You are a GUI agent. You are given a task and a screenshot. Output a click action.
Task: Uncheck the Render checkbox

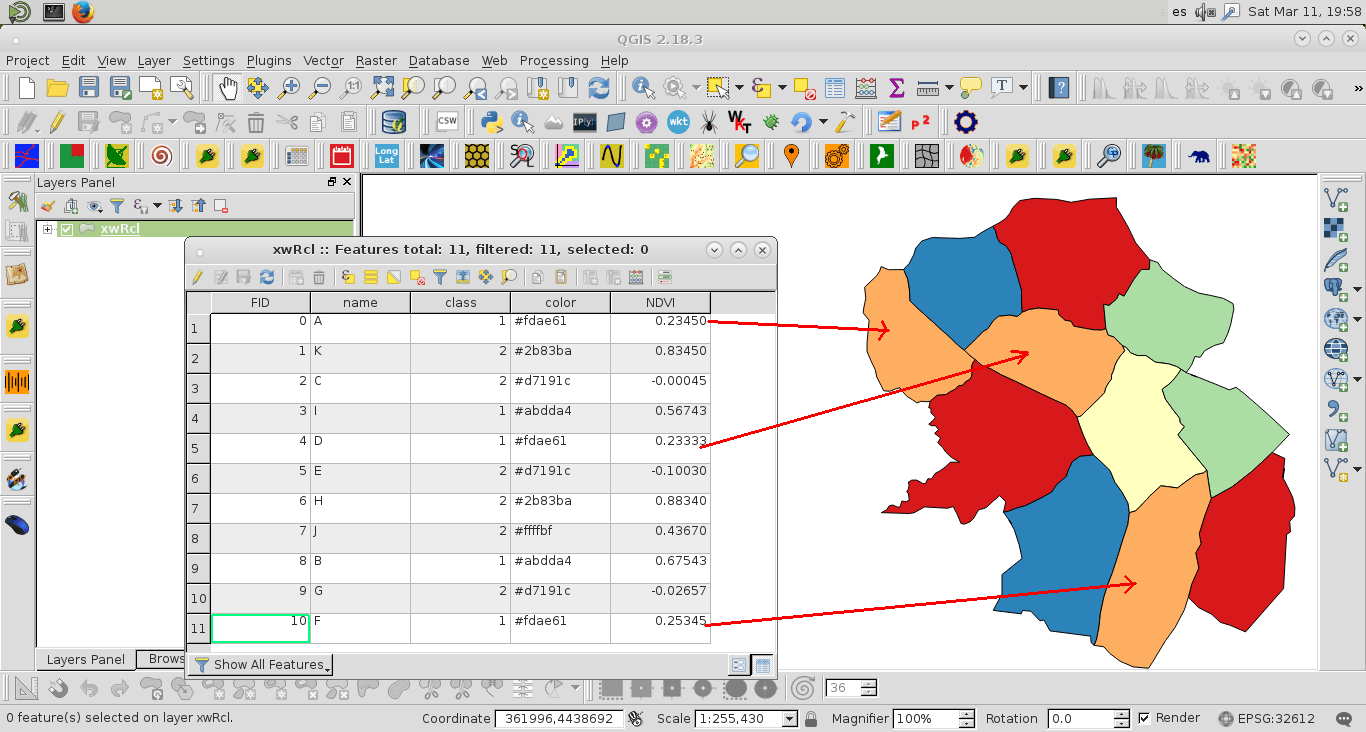1146,718
